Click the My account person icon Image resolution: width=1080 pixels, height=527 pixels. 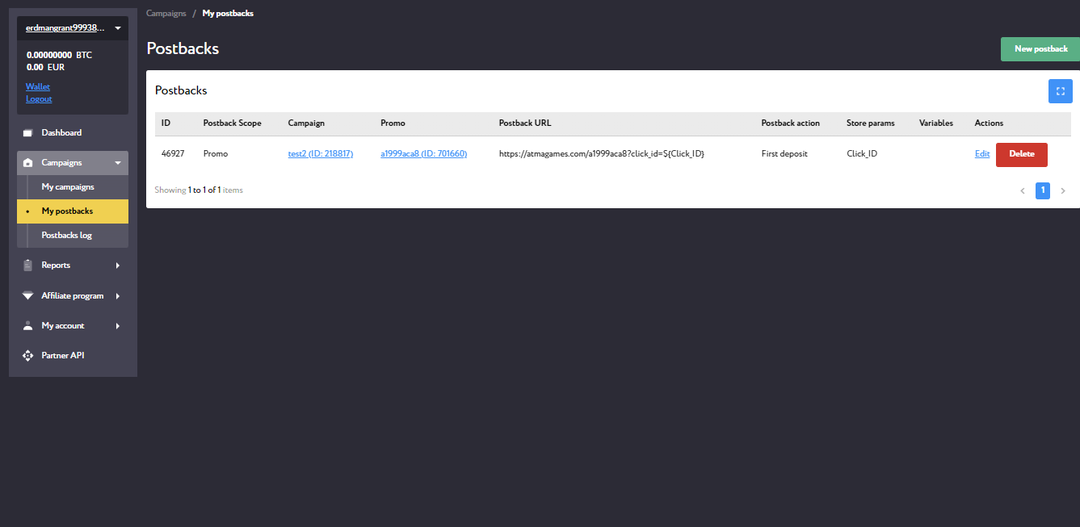pos(28,326)
